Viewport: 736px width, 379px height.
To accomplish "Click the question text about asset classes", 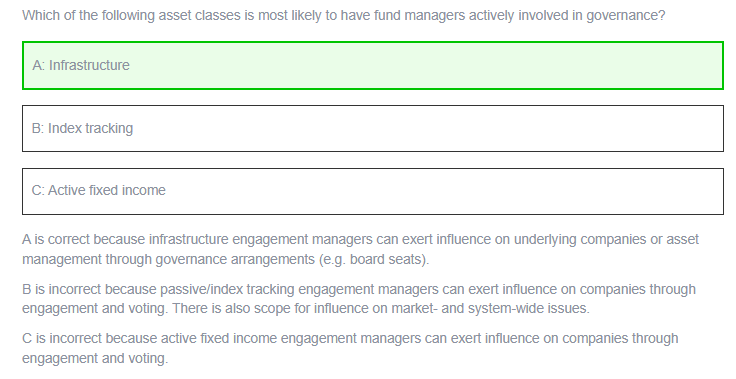I will point(344,15).
